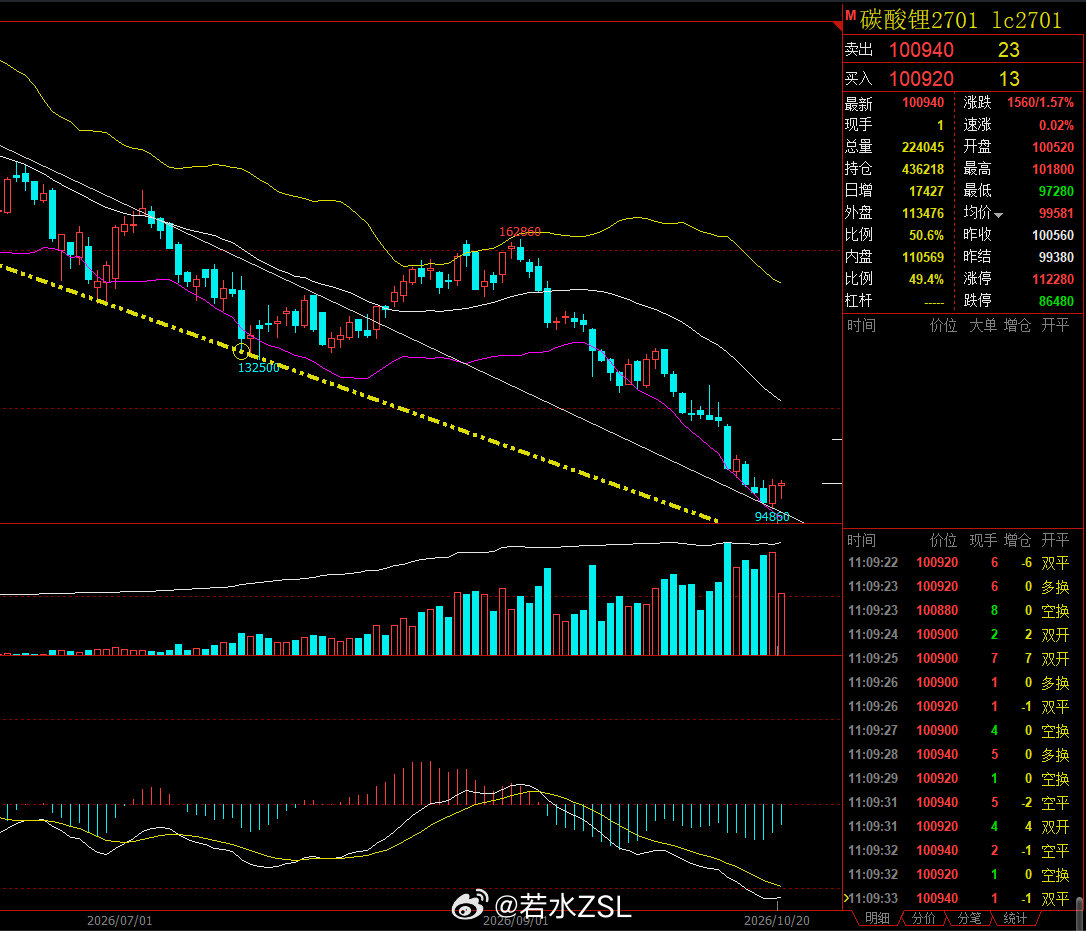Click the Weibo logo watermark
This screenshot has height=931, width=1086.
tap(470, 905)
